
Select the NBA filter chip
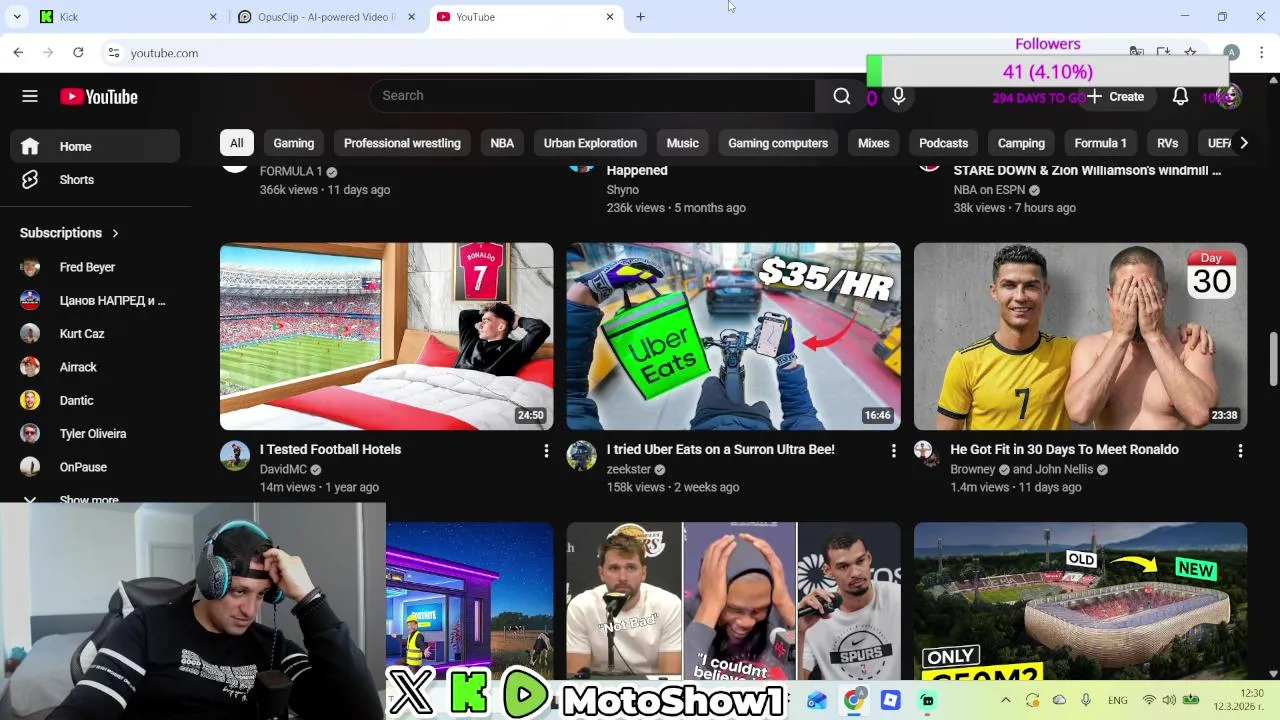[x=502, y=143]
